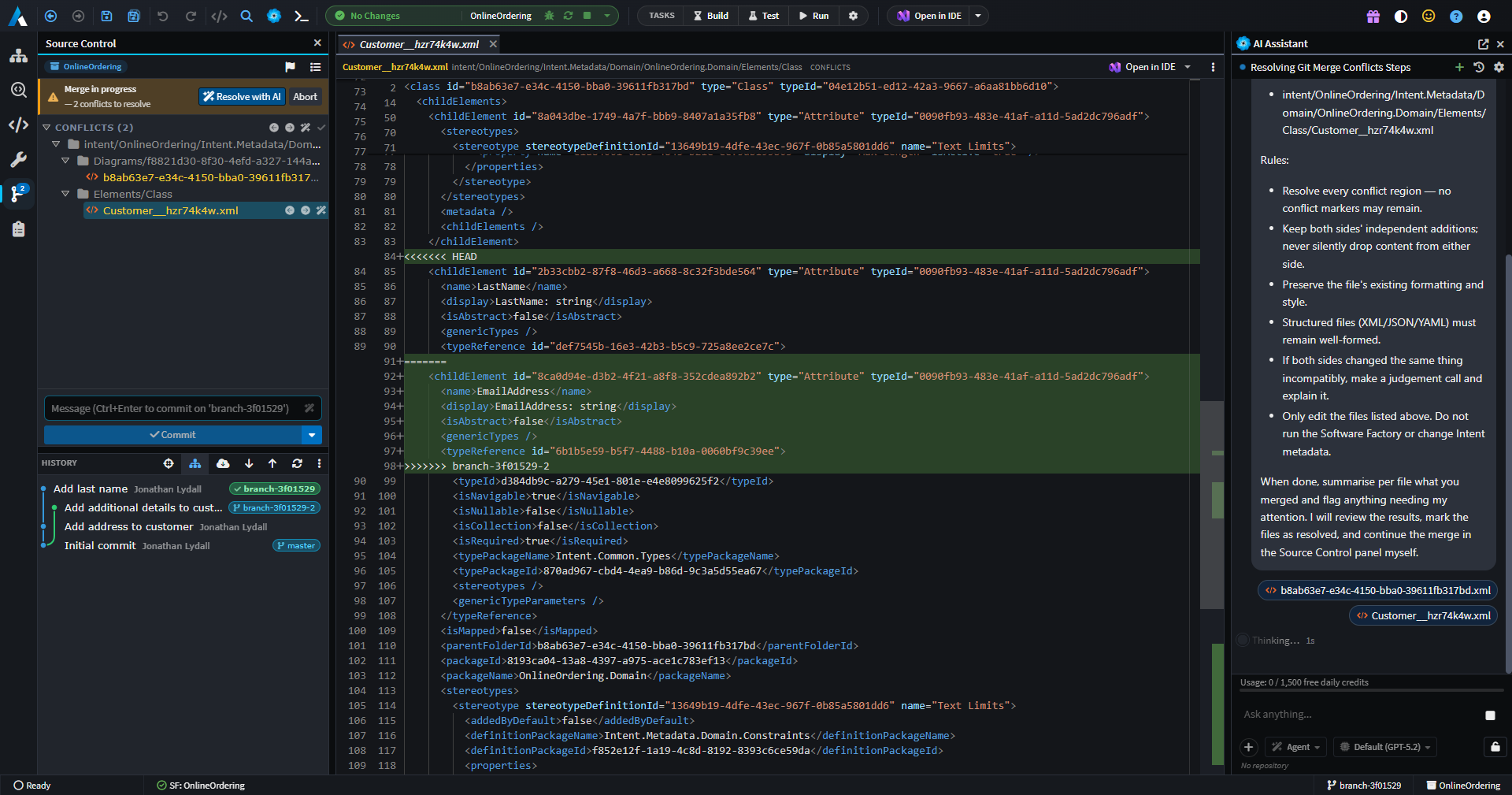Click the green restart icon beside OnlineOrdering

tap(568, 16)
